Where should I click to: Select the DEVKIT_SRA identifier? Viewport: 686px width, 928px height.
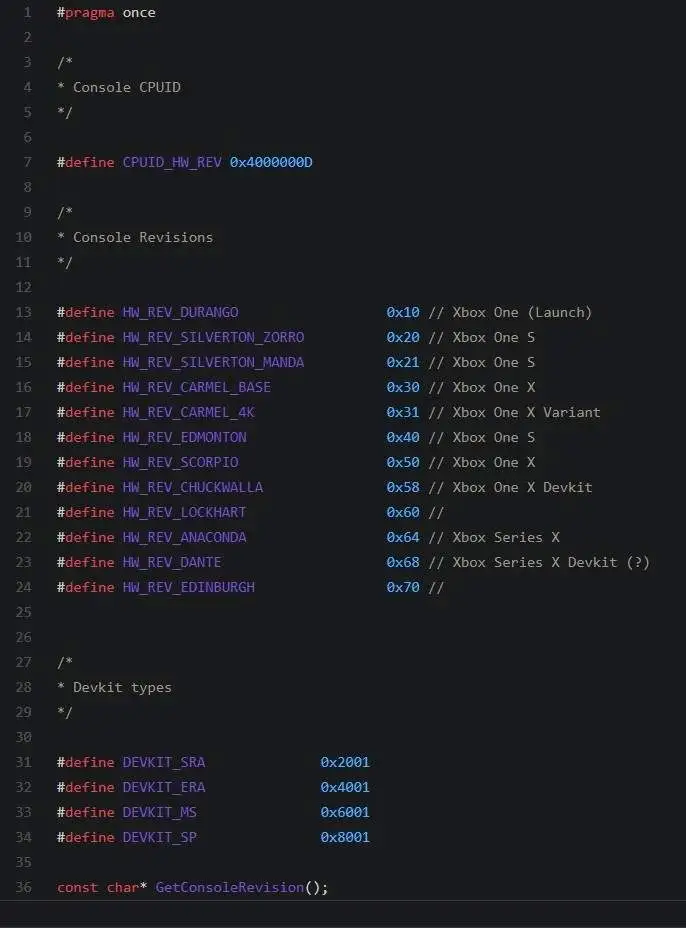click(164, 762)
